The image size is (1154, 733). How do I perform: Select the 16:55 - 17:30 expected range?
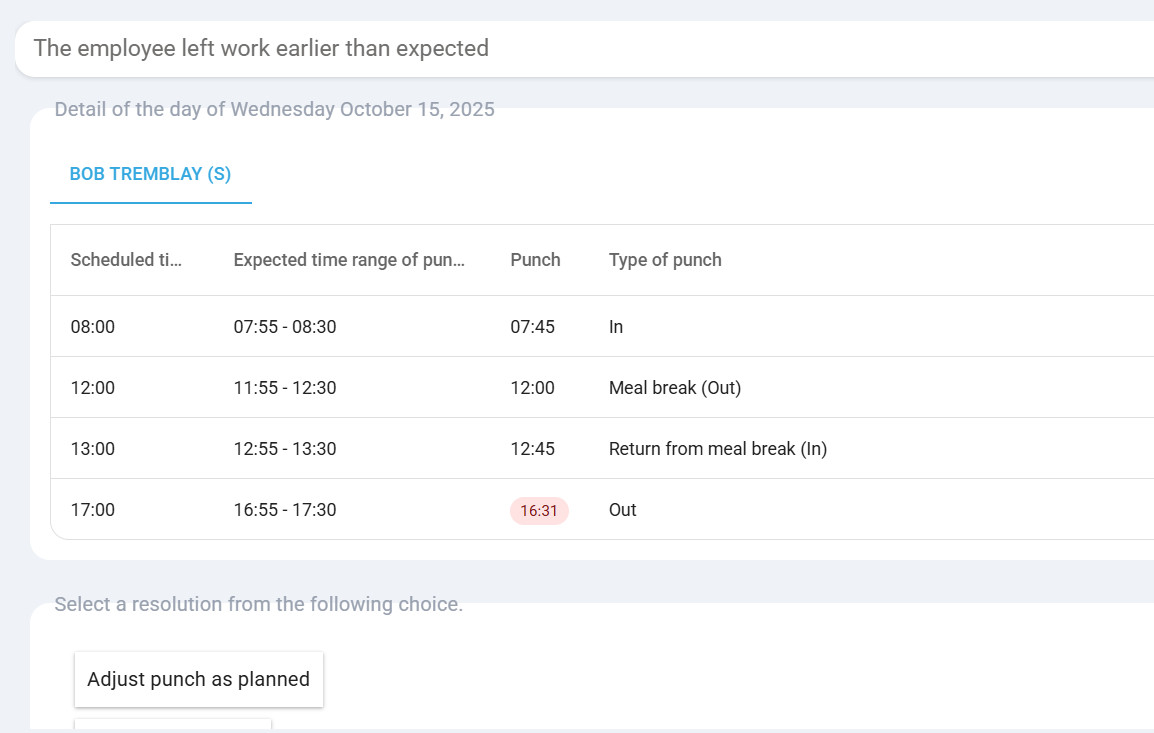pos(285,510)
